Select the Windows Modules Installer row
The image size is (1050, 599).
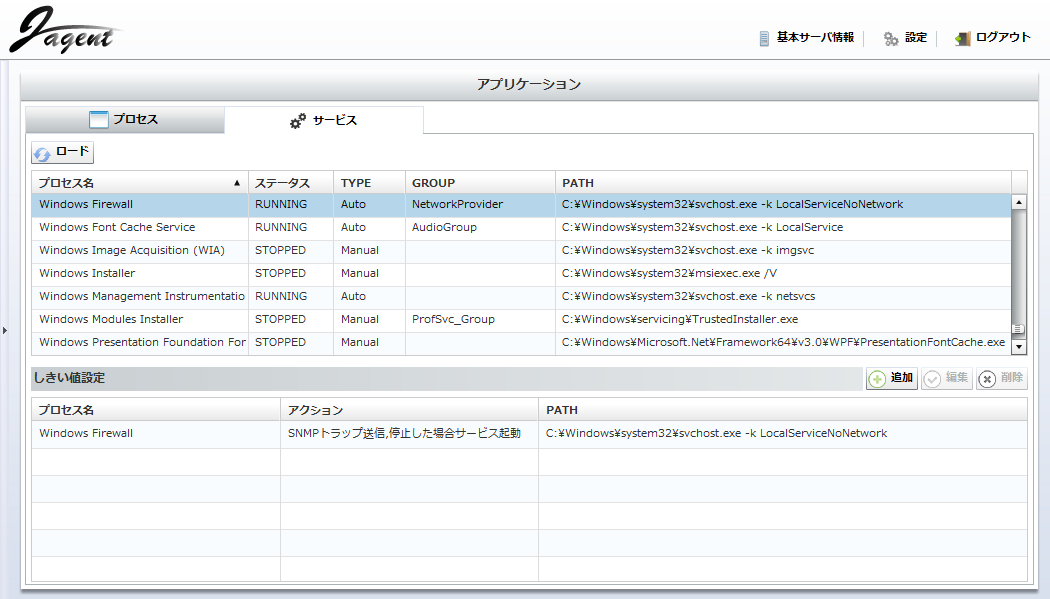click(x=111, y=319)
